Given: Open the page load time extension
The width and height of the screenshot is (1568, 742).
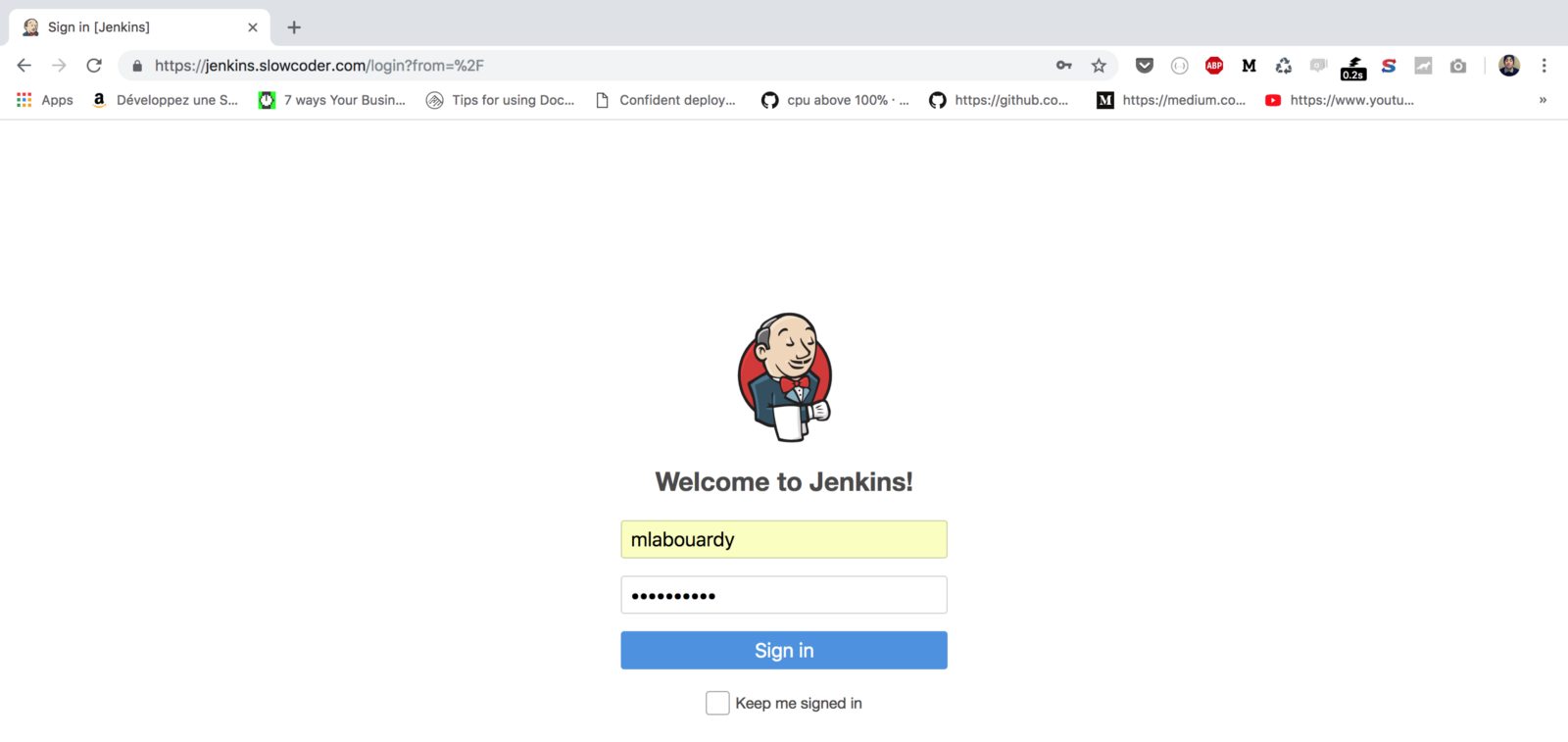Looking at the screenshot, I should pyautogui.click(x=1353, y=67).
